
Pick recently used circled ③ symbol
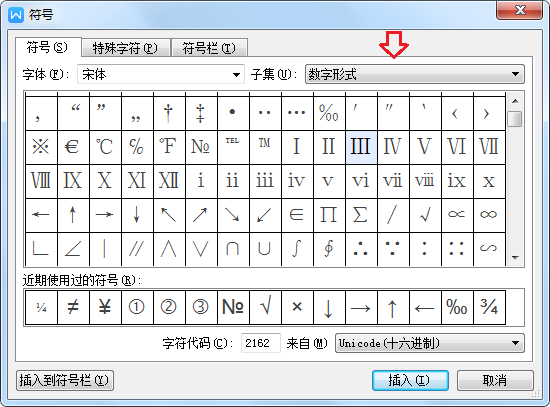(201, 308)
